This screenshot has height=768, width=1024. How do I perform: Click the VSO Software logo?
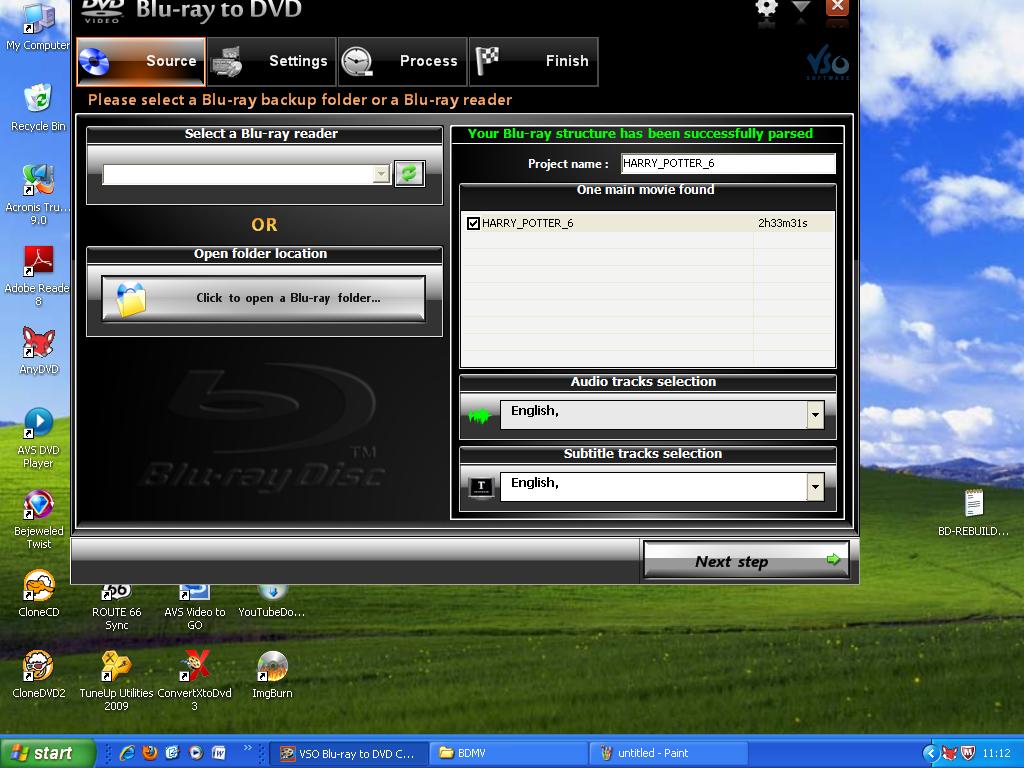828,63
